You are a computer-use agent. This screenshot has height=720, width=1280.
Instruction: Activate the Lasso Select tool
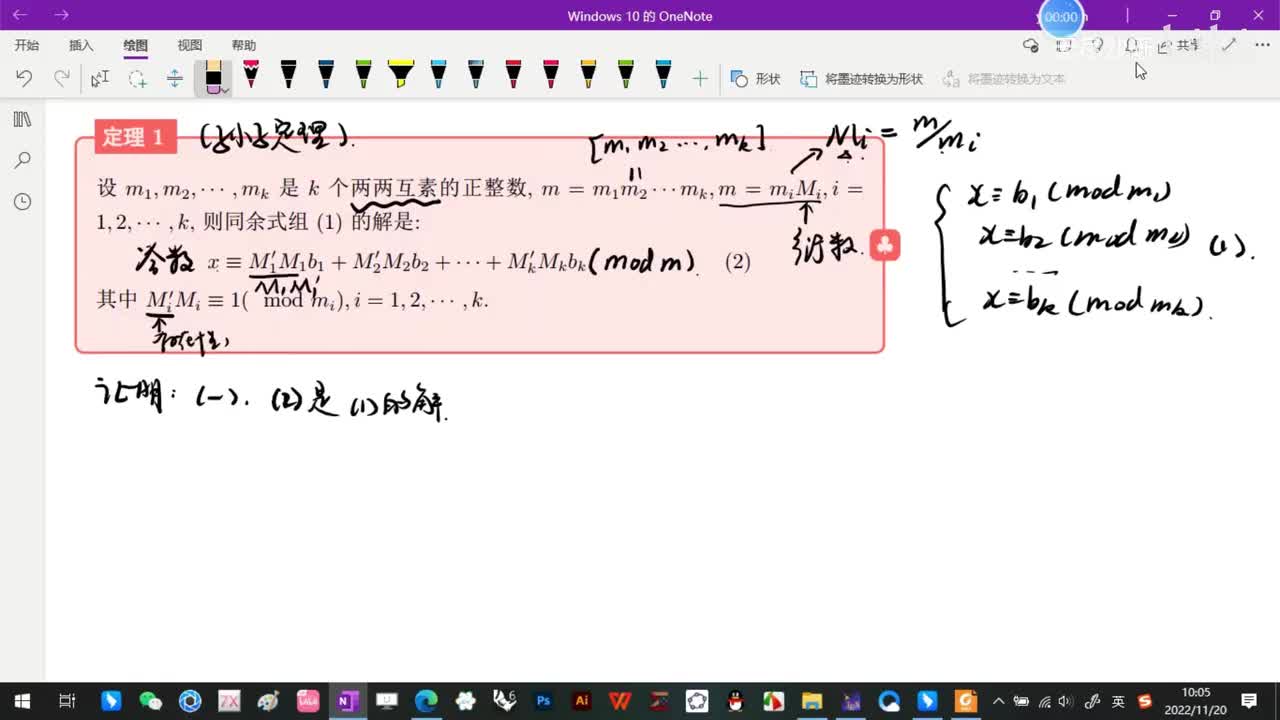[x=137, y=78]
